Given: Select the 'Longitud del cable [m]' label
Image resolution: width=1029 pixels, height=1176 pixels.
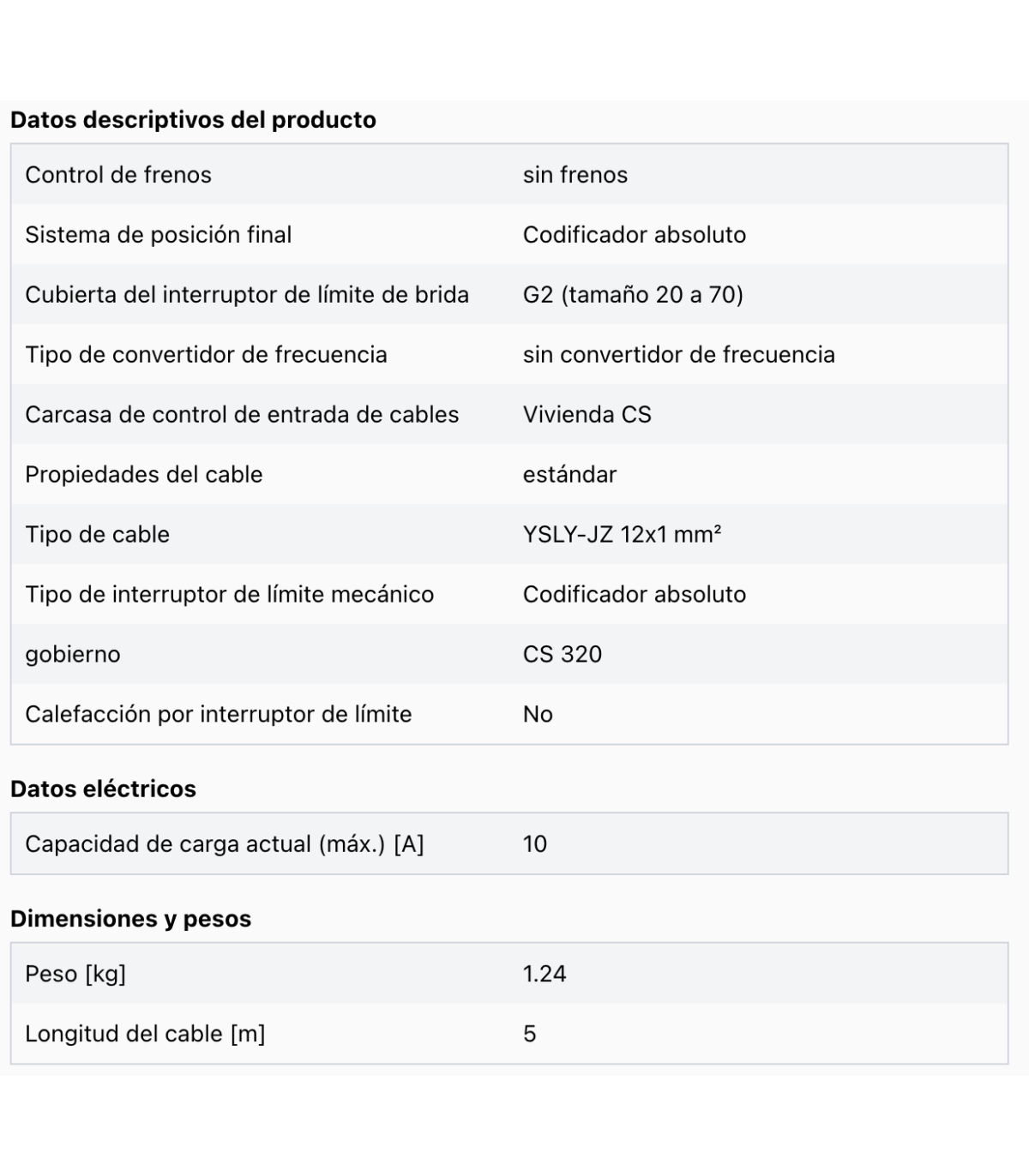Looking at the screenshot, I should coord(145,1035).
